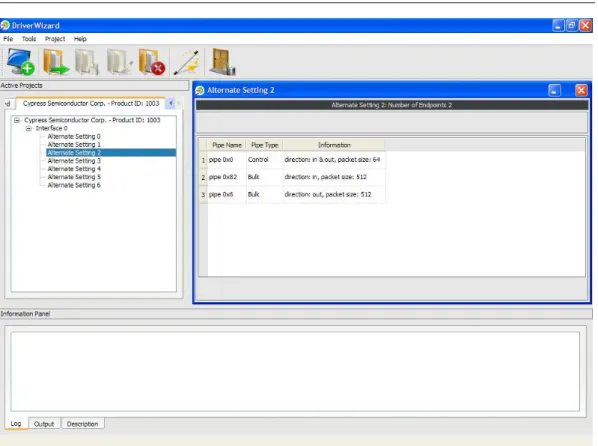Click the Bulk type cell for pipe 0x6
Screen dimensions: 598x446
[x=264, y=195]
